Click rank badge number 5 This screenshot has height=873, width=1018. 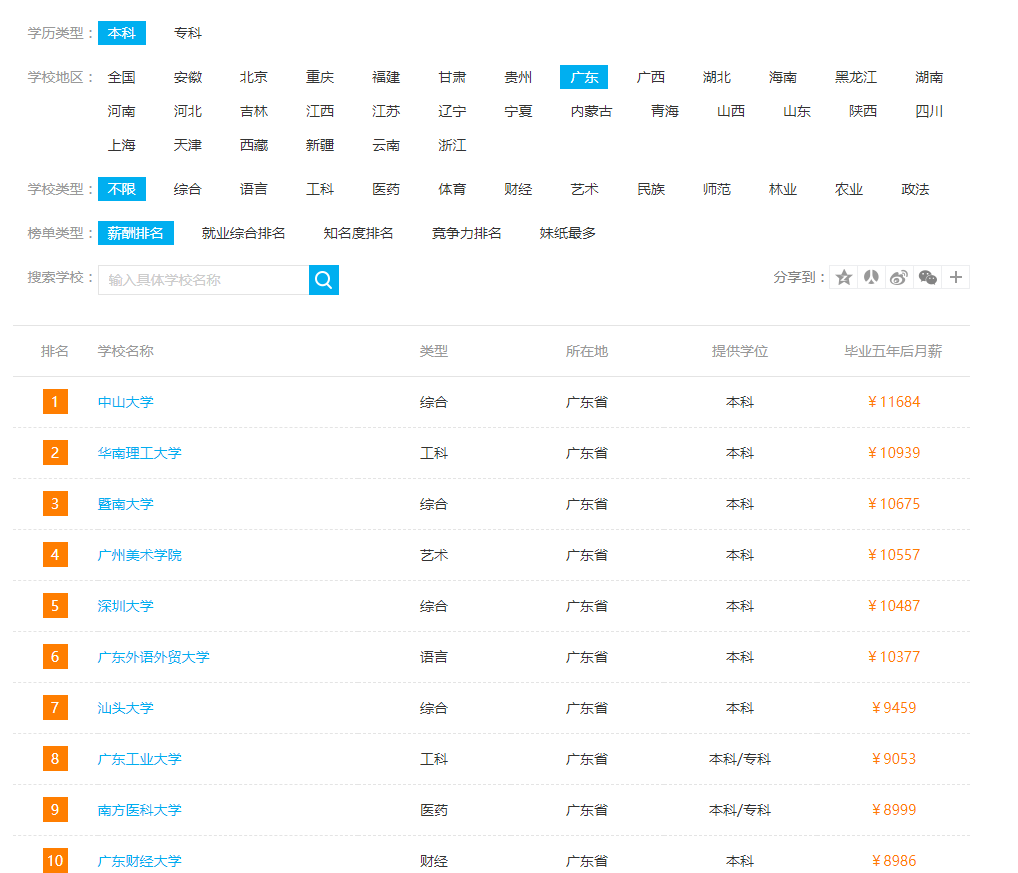pyautogui.click(x=55, y=606)
